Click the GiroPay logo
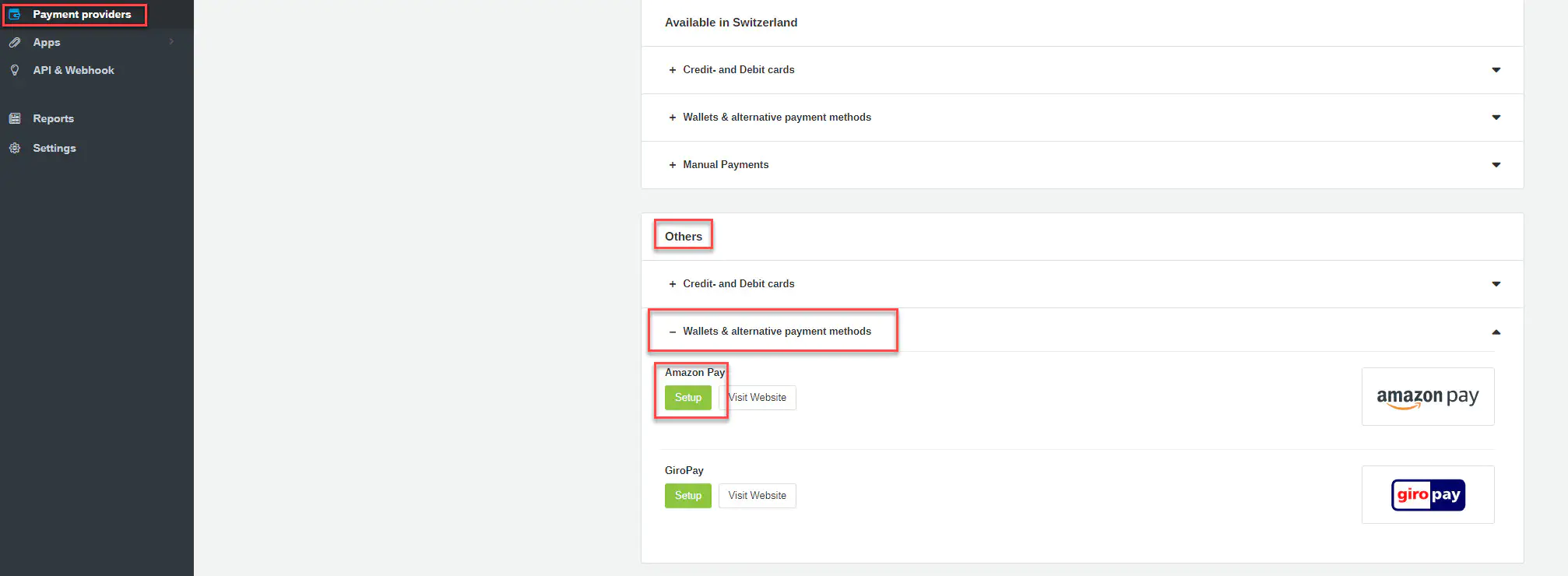Screen dimensions: 1568x576 (x=1427, y=495)
